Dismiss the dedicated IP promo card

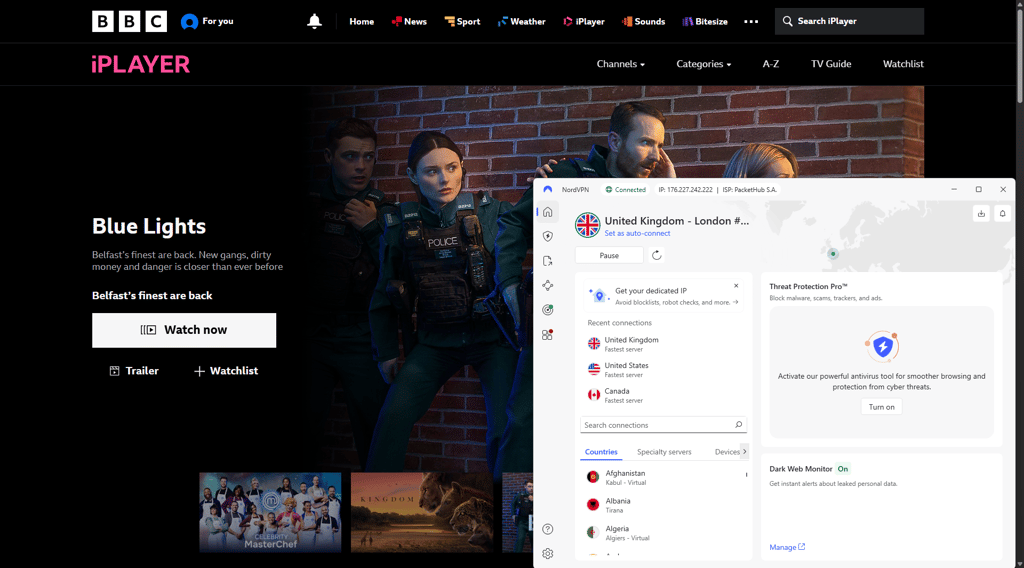coord(736,286)
